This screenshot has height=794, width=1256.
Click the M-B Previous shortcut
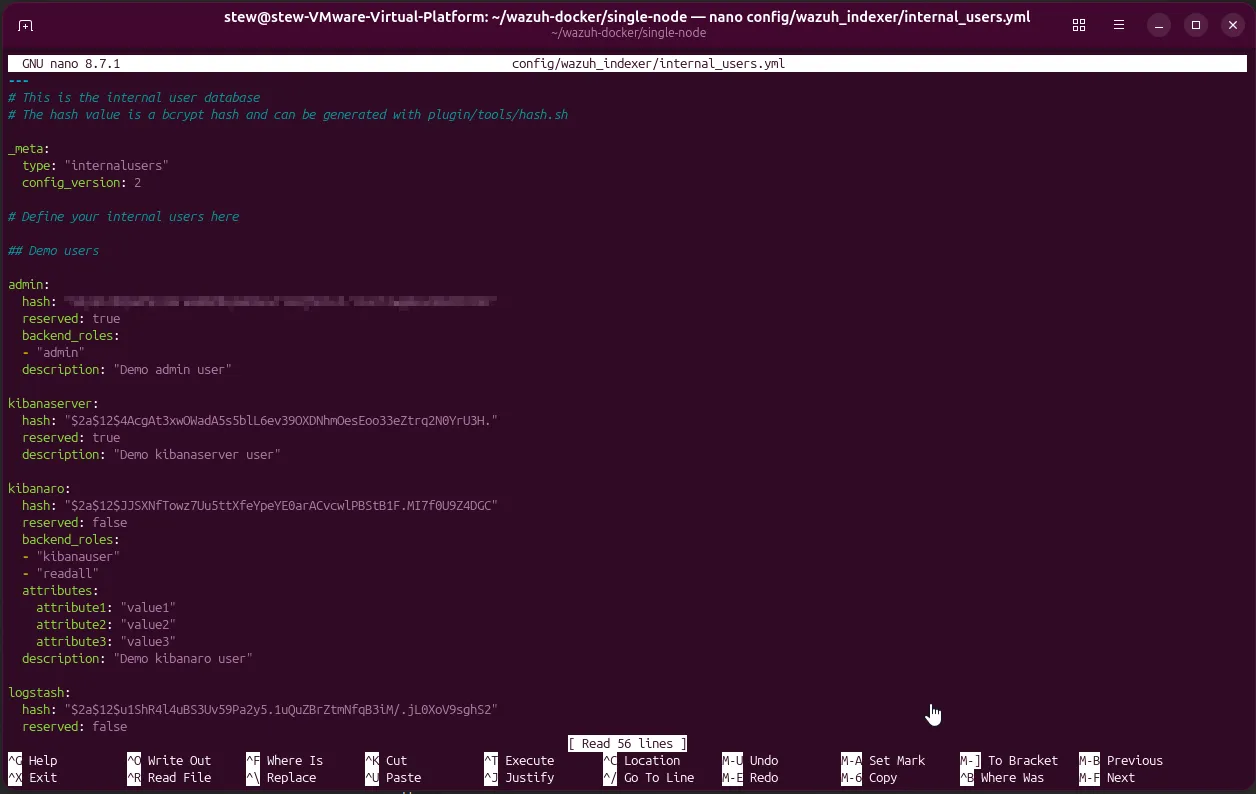pos(1121,761)
